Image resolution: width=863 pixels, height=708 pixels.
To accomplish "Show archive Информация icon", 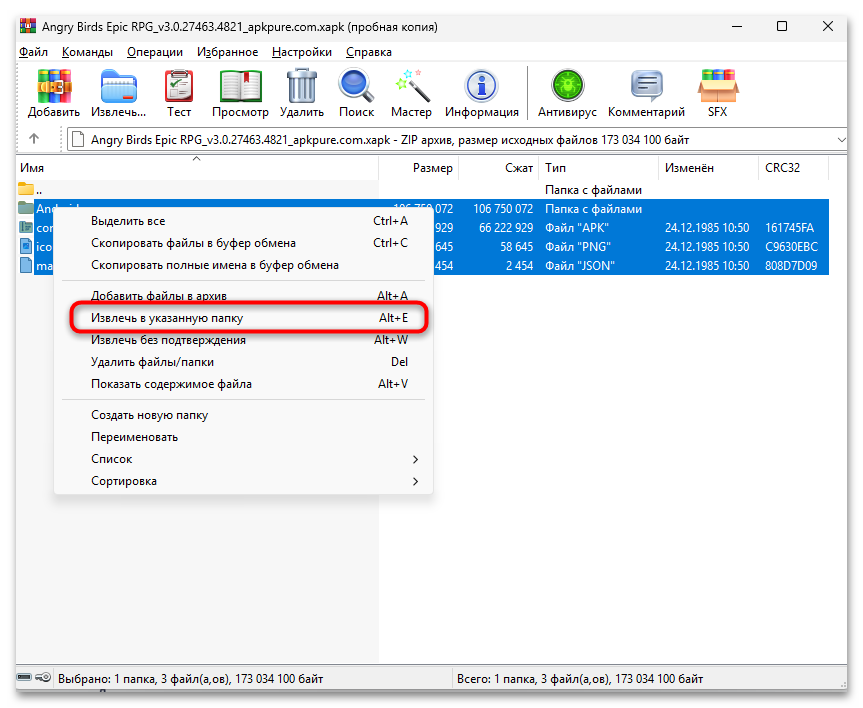I will [x=482, y=86].
